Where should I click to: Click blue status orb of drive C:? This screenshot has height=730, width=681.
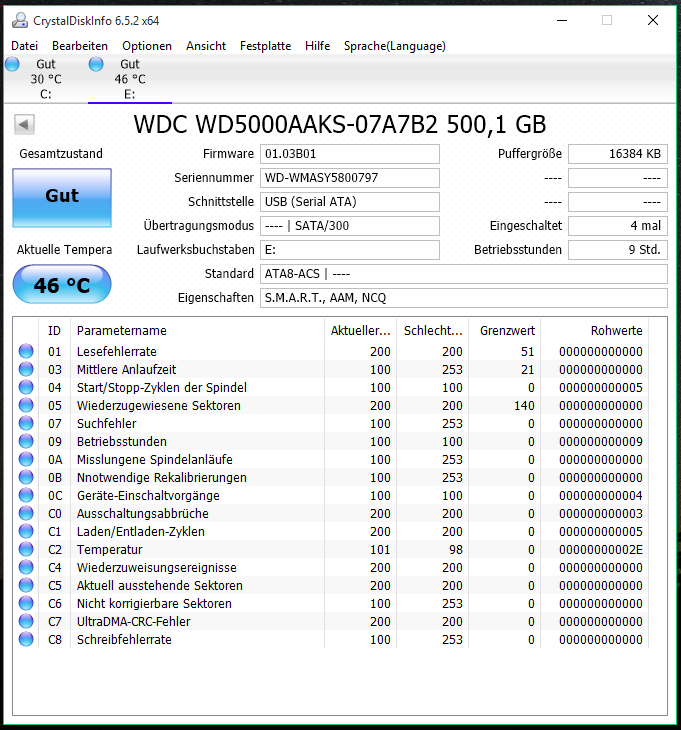(x=13, y=64)
